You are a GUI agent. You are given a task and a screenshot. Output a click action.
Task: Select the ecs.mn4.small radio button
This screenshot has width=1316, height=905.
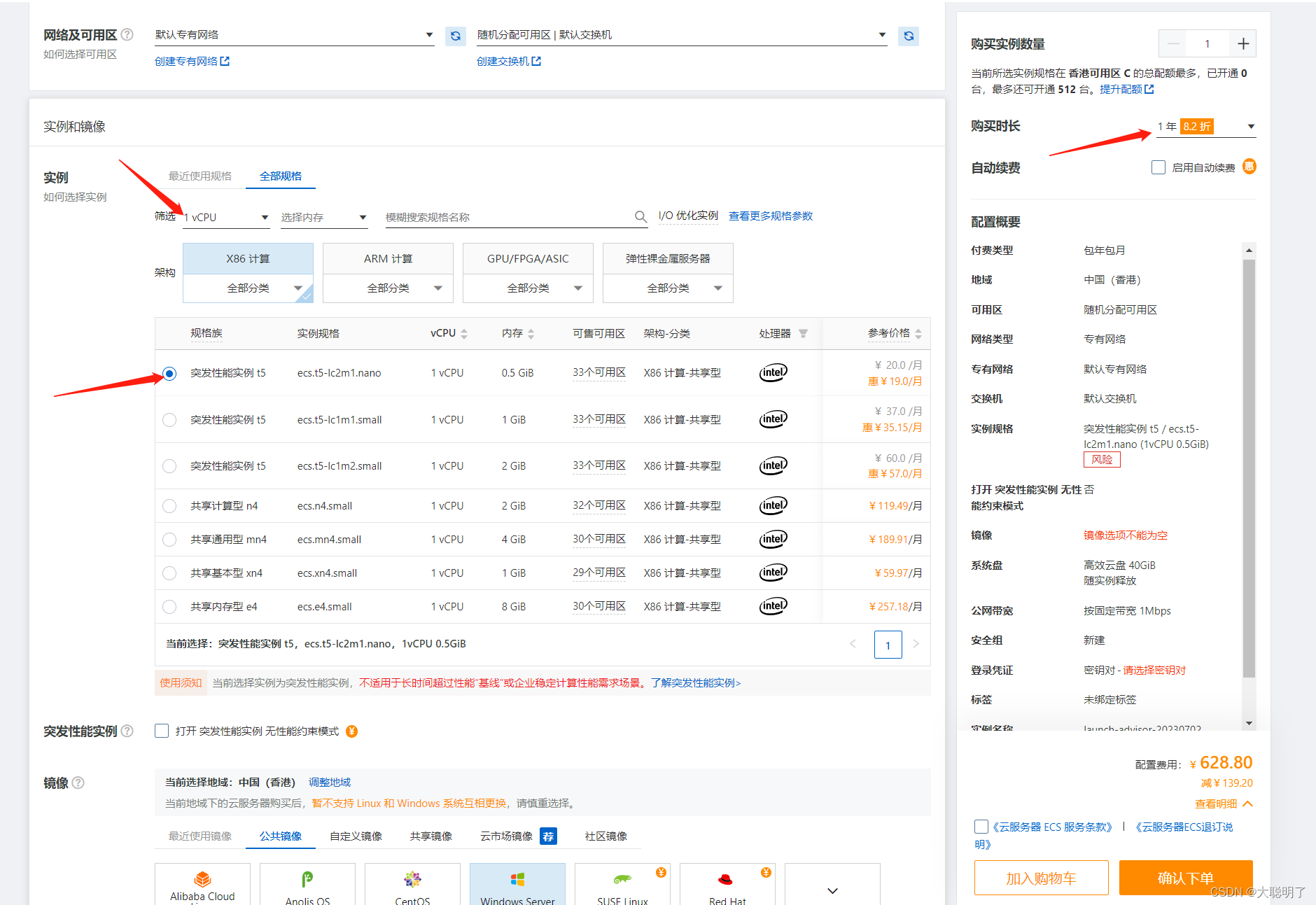coord(169,540)
